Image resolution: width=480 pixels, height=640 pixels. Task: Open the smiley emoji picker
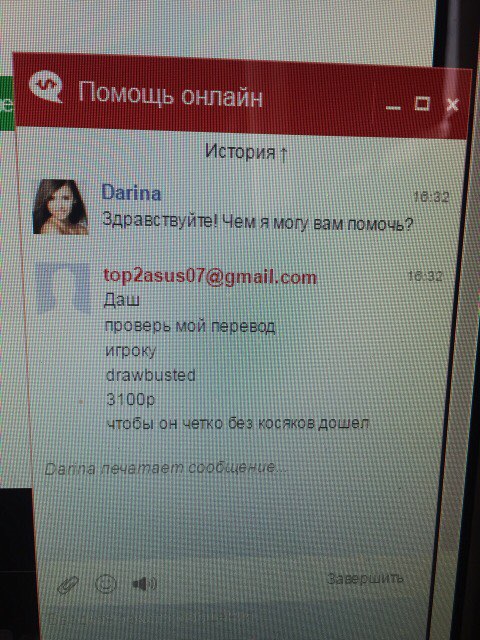point(106,584)
